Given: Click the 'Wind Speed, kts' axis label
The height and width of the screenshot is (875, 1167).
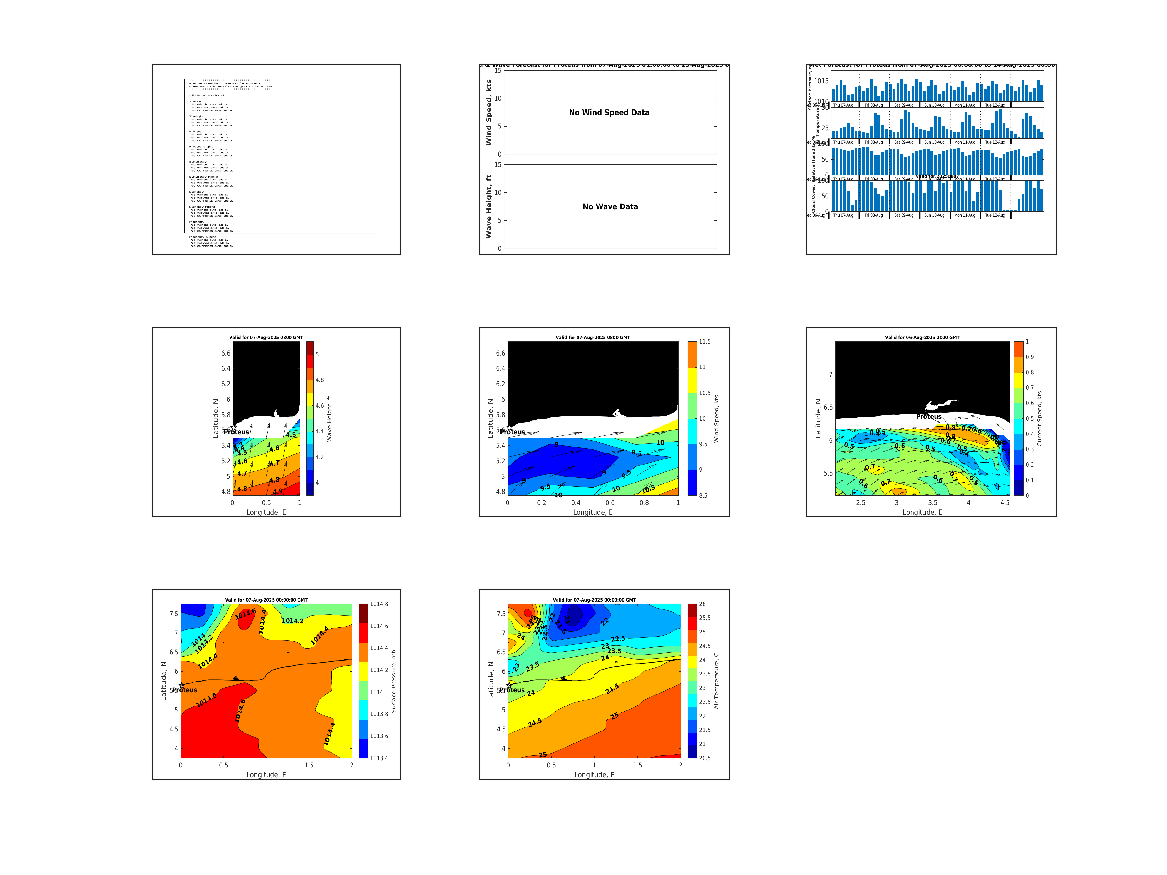Looking at the screenshot, I should tap(489, 112).
